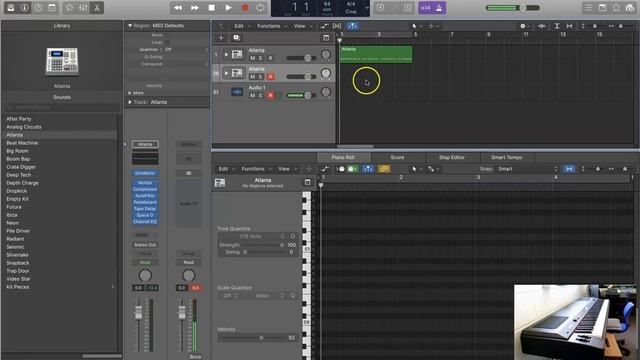Open the Inspector via the info icon

tap(24, 8)
